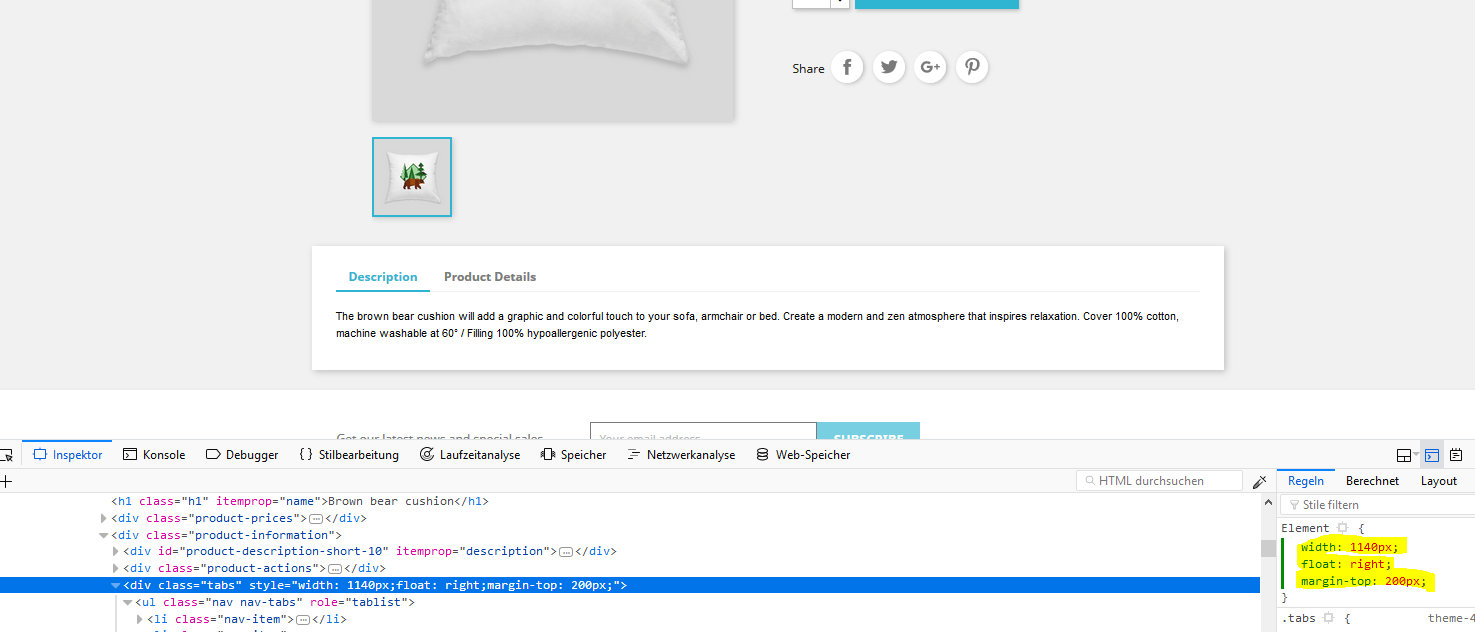
Task: Focus the HTML durchsuchen search field
Action: [x=1159, y=481]
